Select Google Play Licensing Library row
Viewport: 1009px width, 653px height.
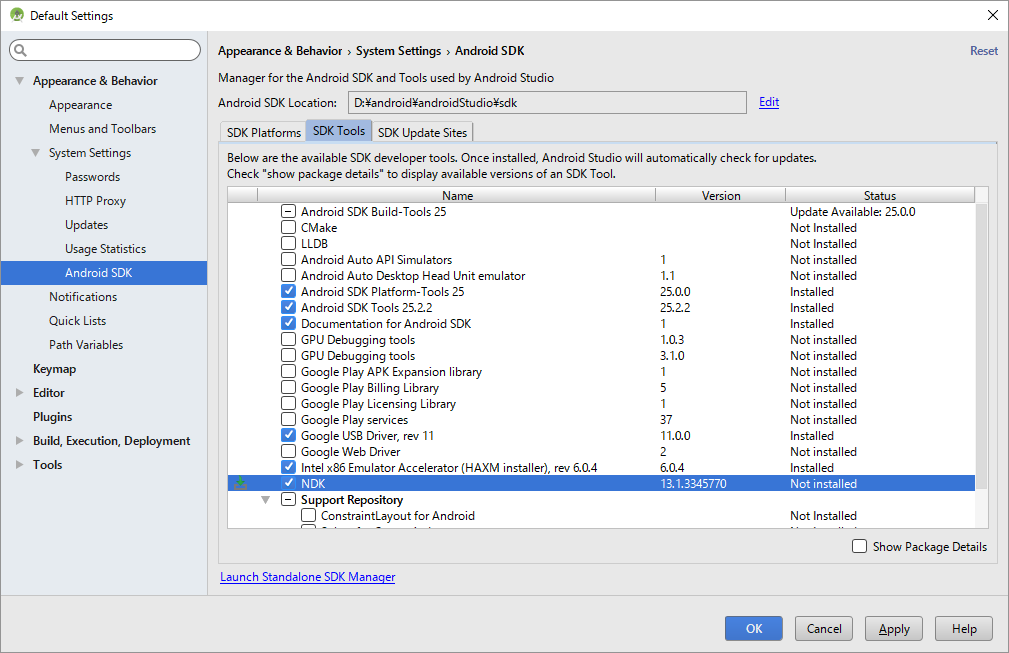[x=601, y=403]
